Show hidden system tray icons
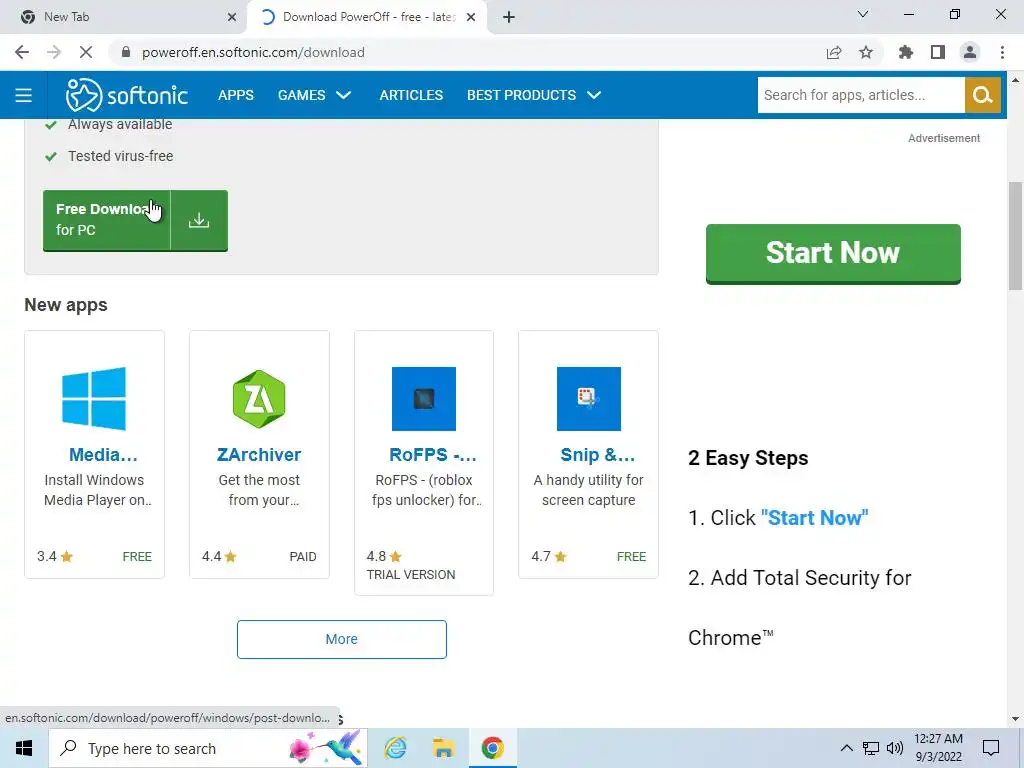The width and height of the screenshot is (1024, 768). [x=846, y=748]
